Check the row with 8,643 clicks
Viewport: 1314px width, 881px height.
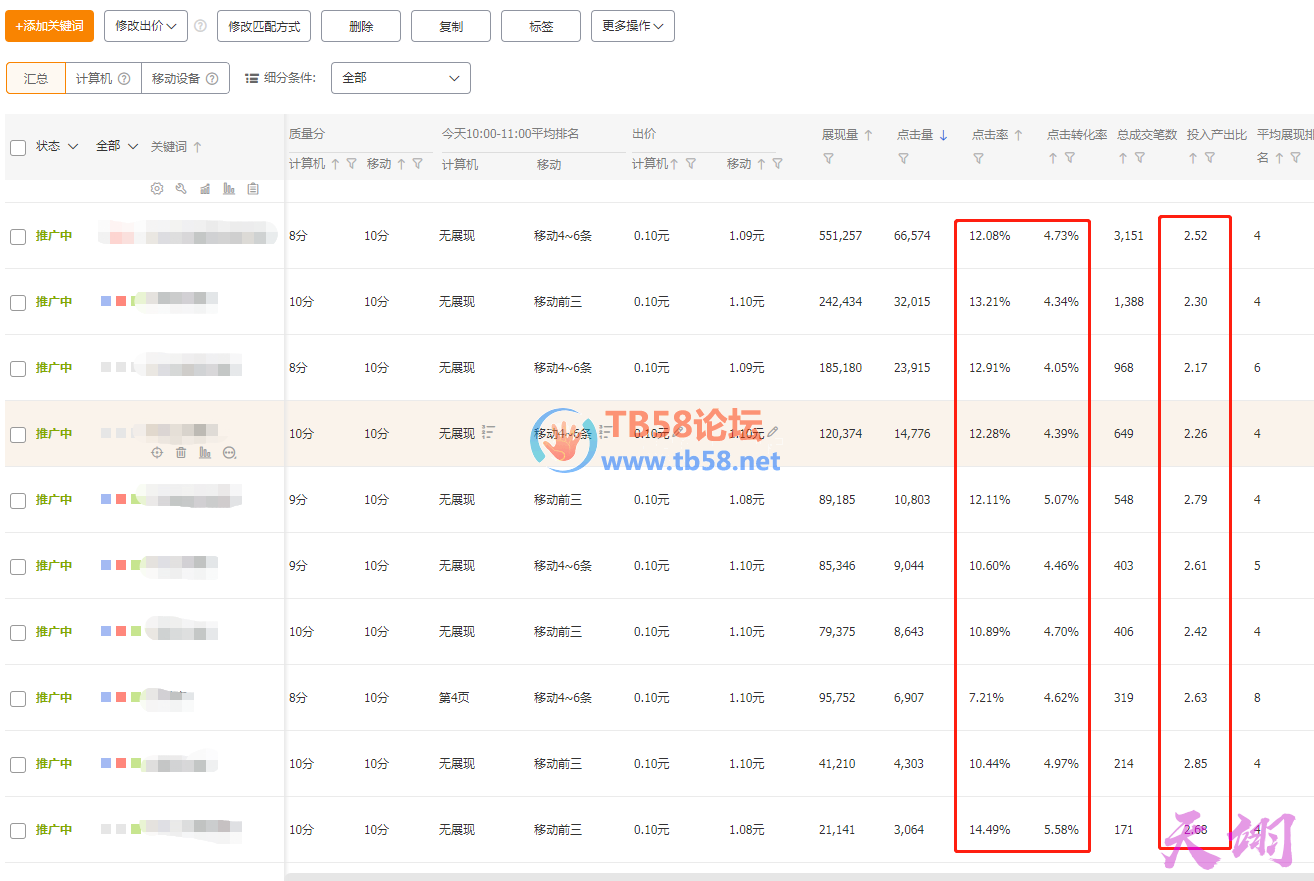point(18,632)
